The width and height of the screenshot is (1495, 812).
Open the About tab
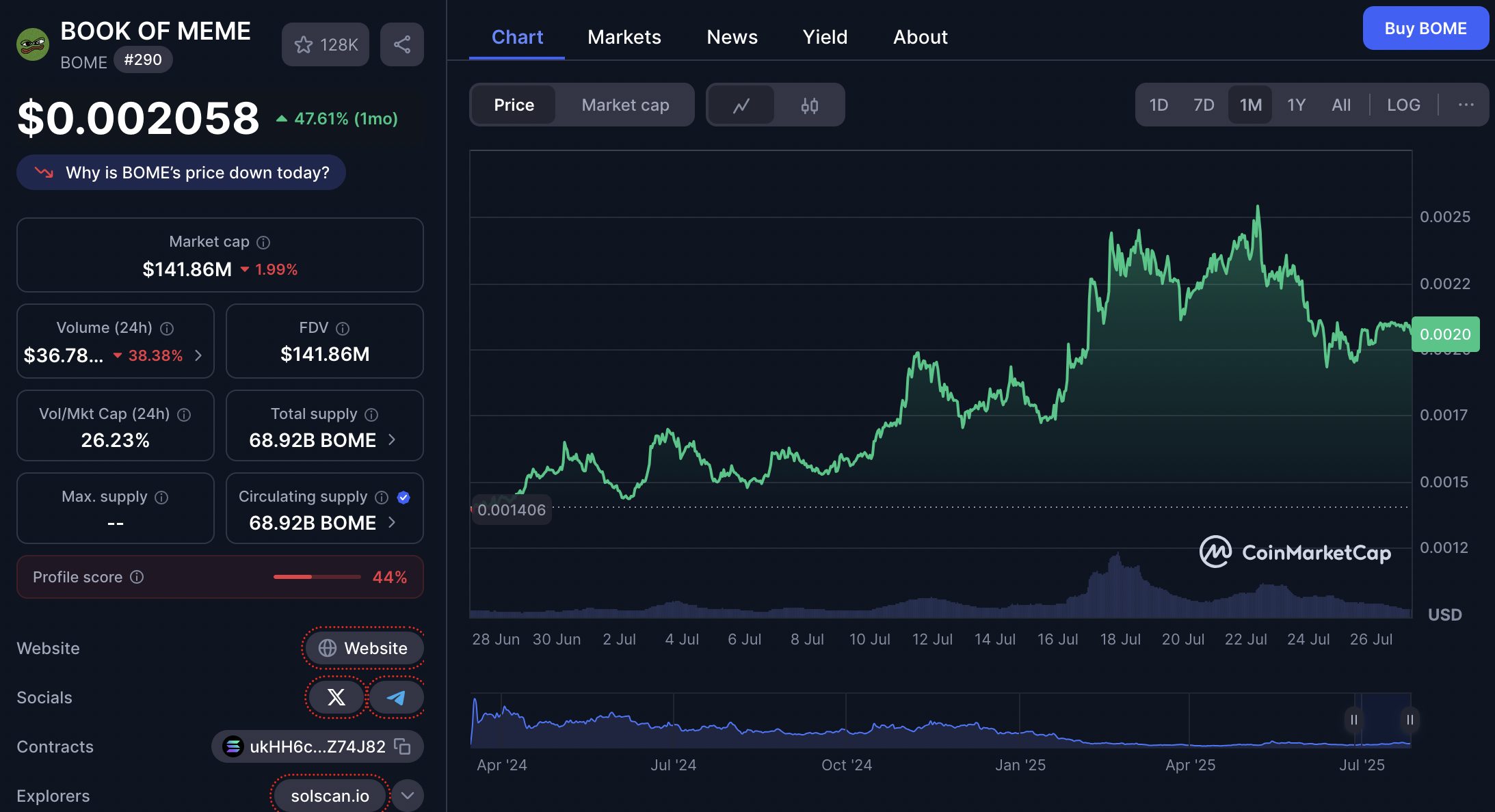point(920,37)
